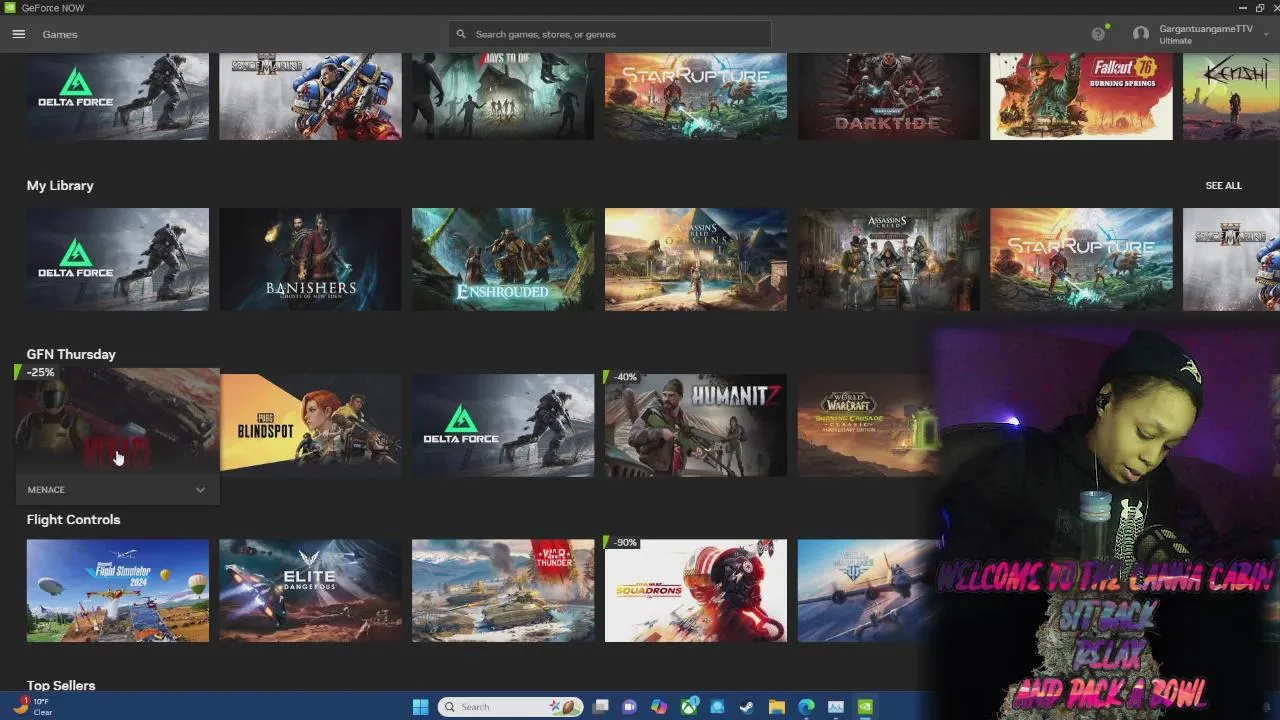Open the Teams chat taskbar icon
The height and width of the screenshot is (720, 1280).
(x=630, y=707)
